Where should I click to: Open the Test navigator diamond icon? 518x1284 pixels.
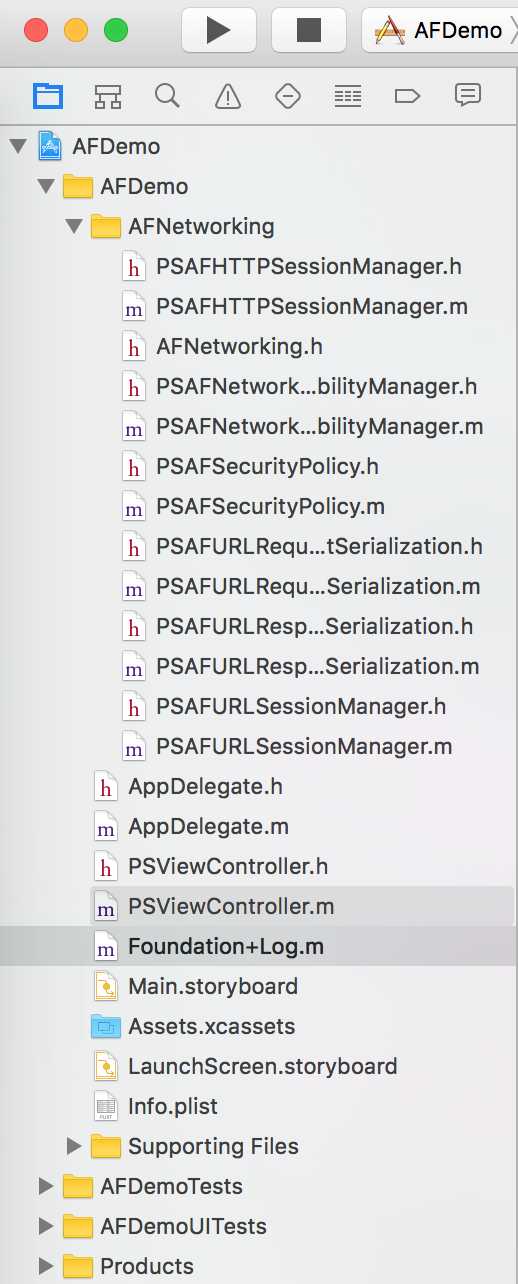coord(288,96)
